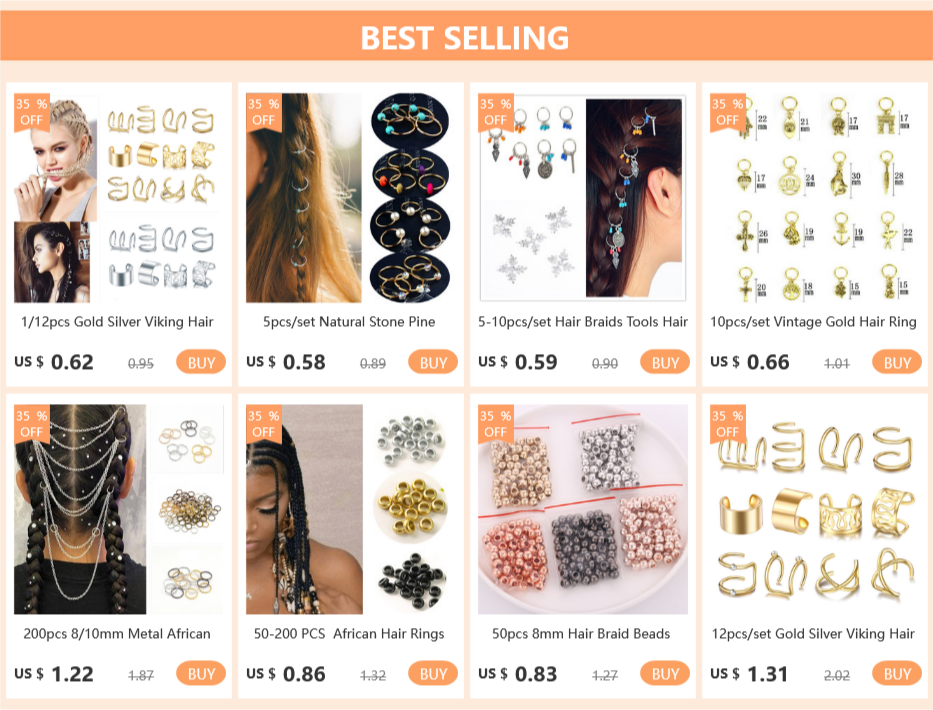
Task: Click BUY for 50pcs 8mm Hair Braid Beads
Action: [665, 674]
